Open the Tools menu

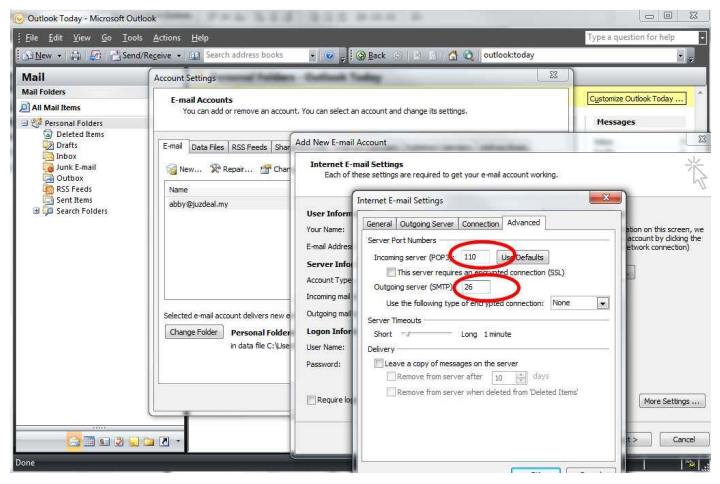point(132,38)
